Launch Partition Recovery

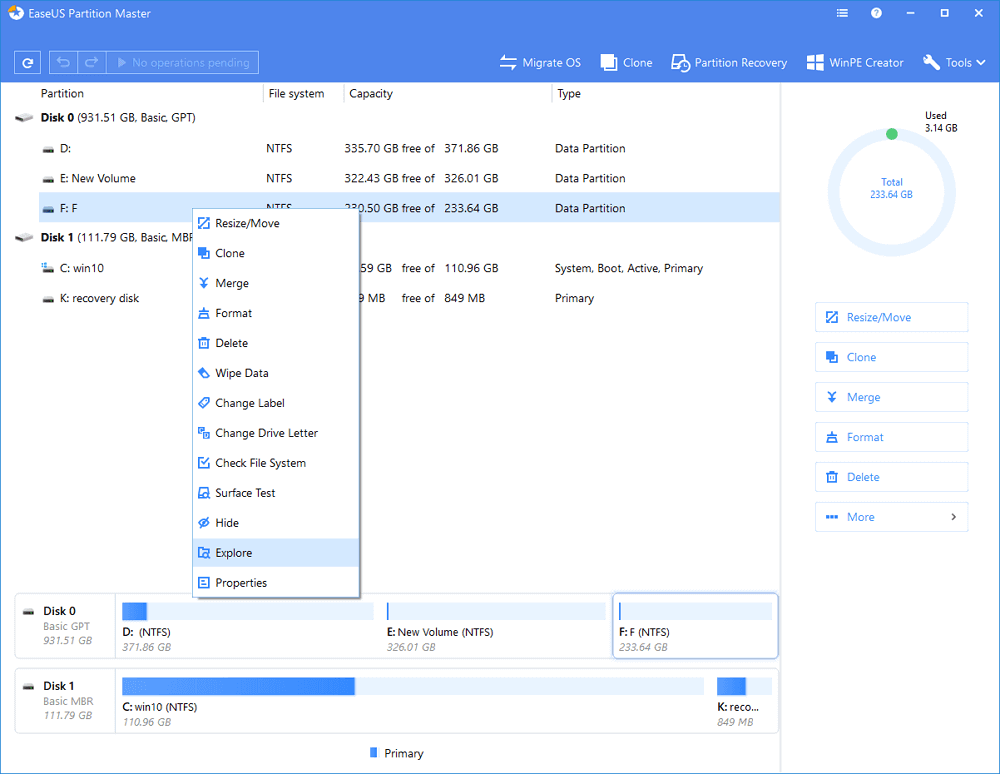(x=729, y=62)
